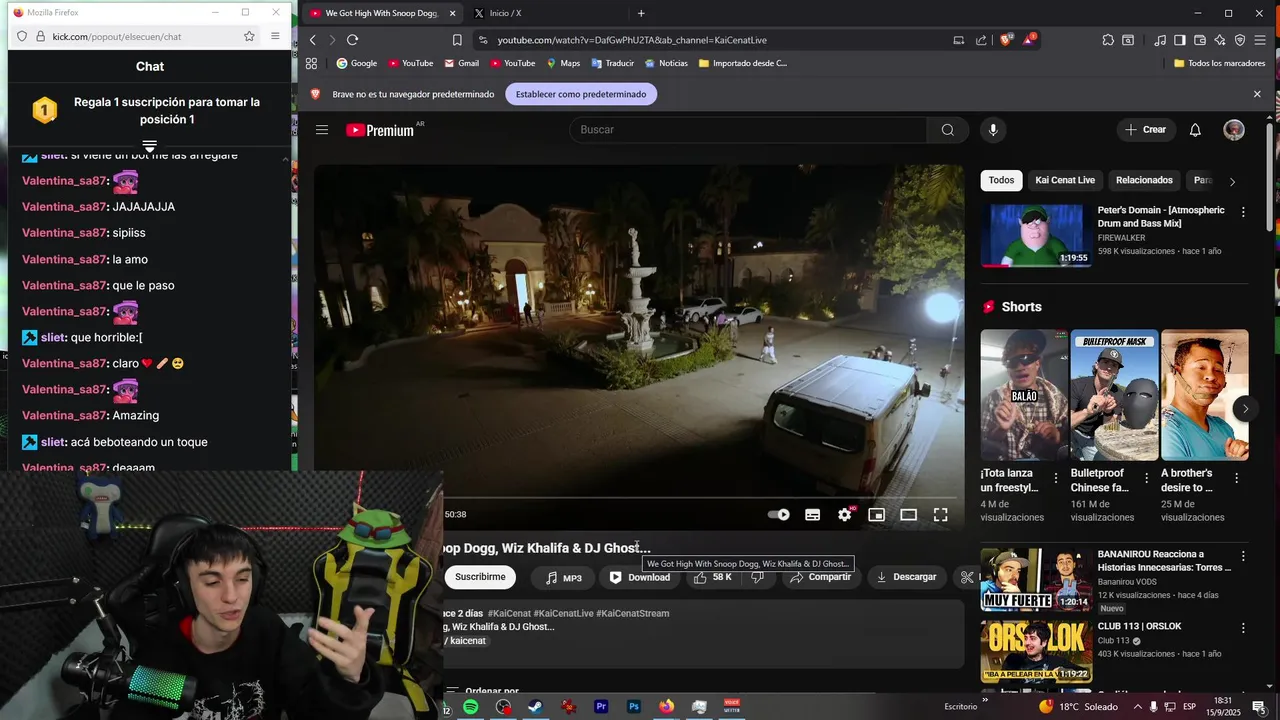Open options menu for Bulletproof Chinese short
1280x720 pixels.
pos(1146,478)
